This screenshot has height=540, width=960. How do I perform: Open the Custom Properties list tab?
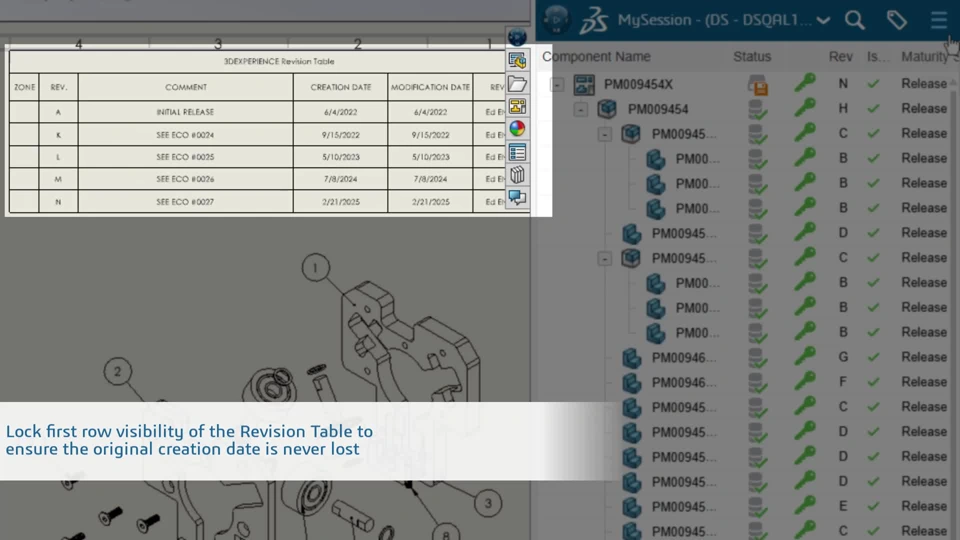[517, 152]
